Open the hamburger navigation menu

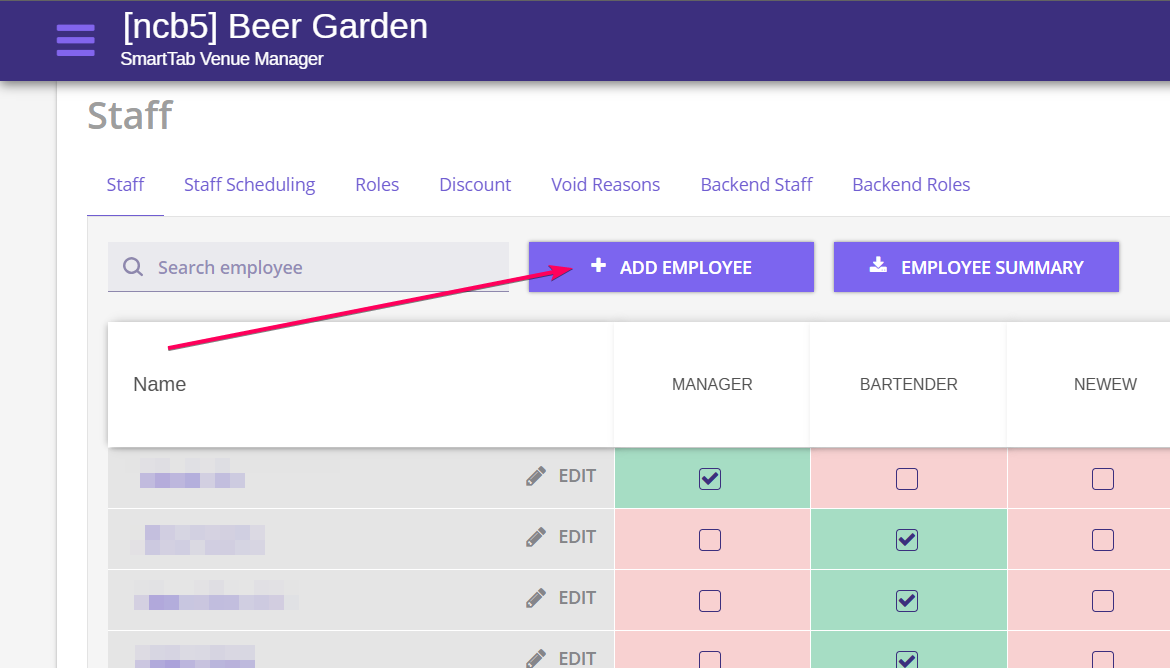[x=76, y=40]
